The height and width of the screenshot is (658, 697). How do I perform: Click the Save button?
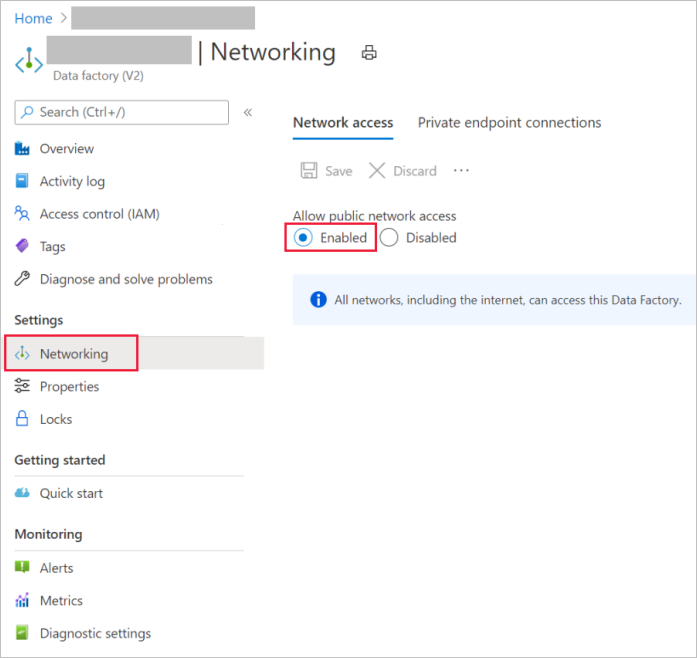(327, 171)
